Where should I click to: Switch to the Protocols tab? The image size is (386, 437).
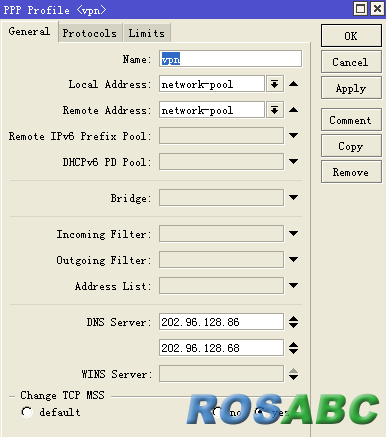pos(90,33)
